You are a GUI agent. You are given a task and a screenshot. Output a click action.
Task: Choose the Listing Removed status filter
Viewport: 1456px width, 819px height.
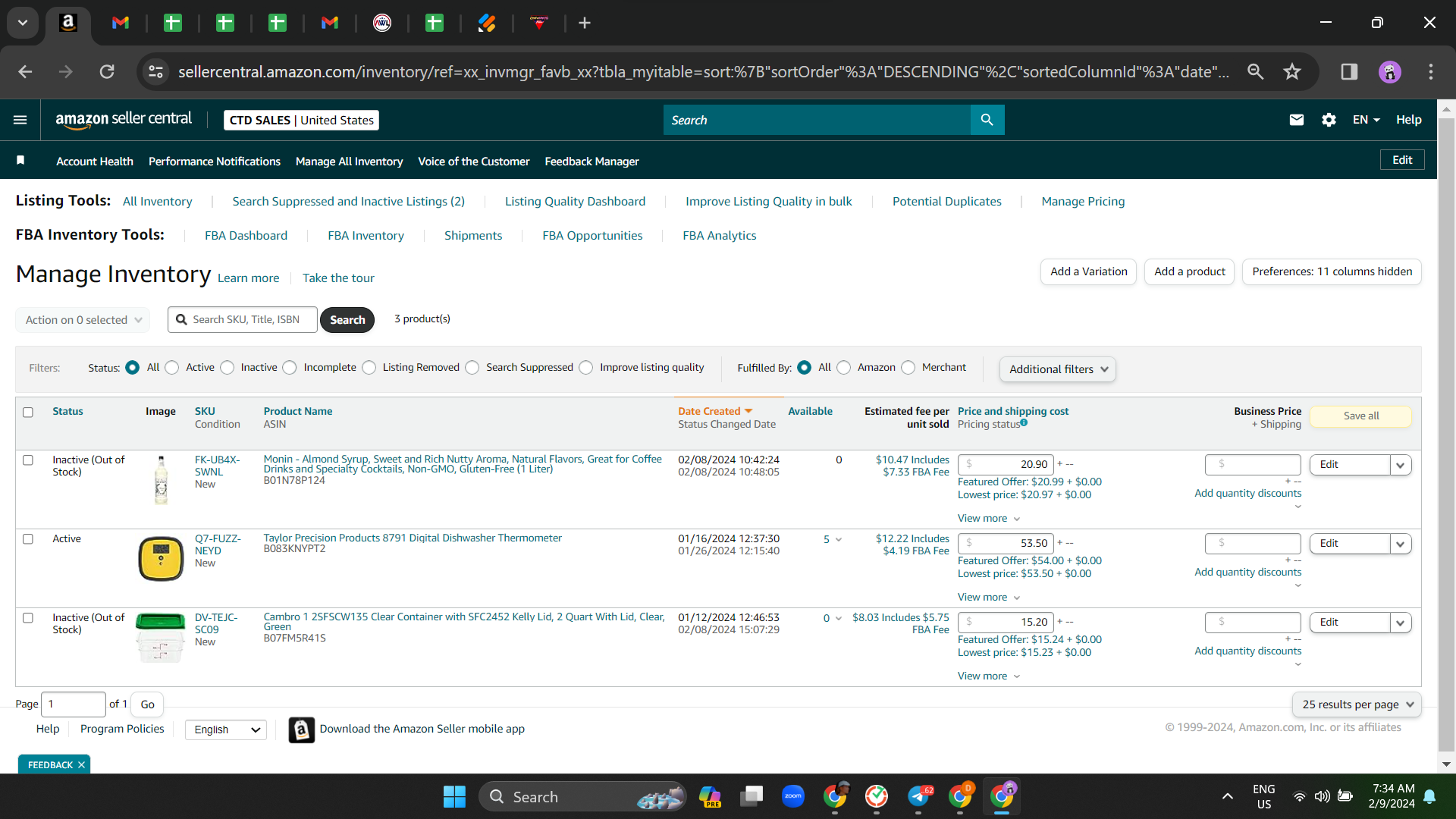click(369, 368)
